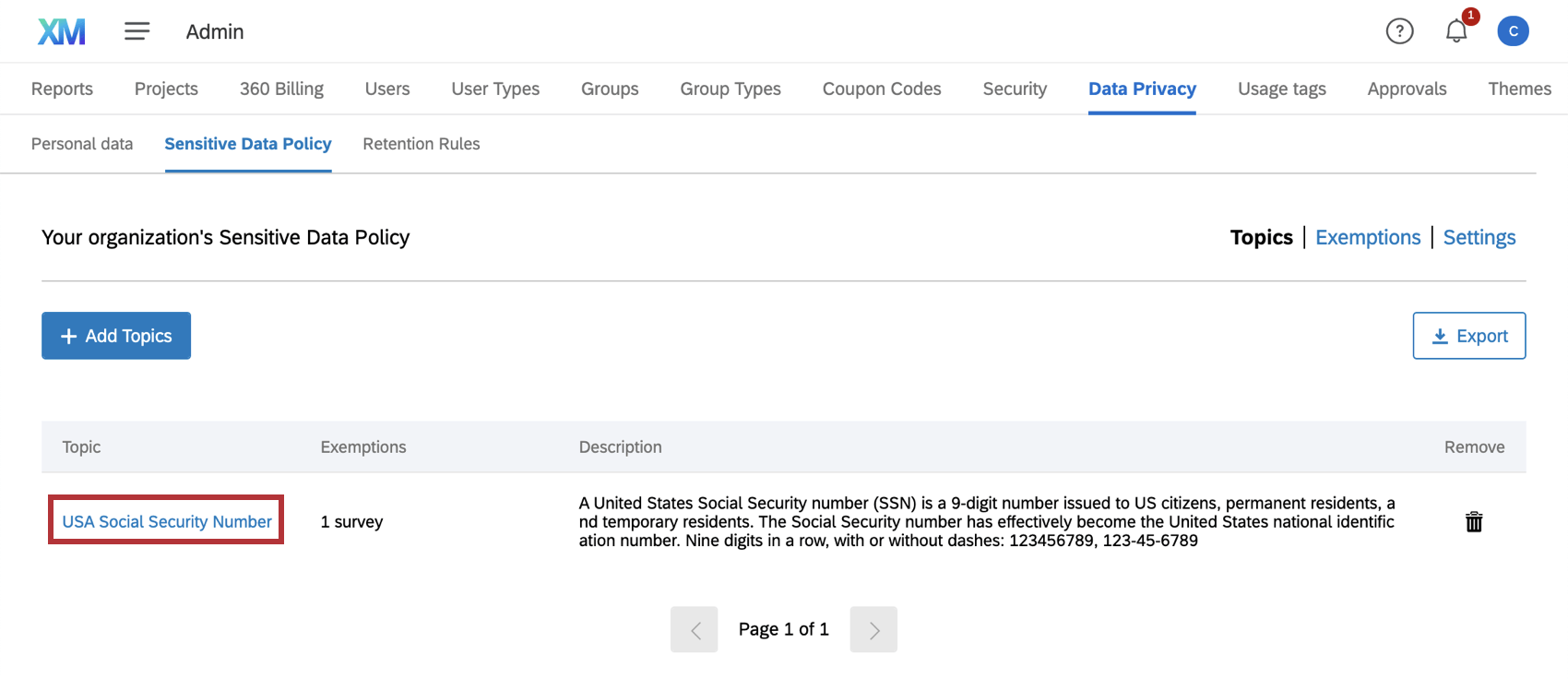Go to the previous page arrow

coord(695,629)
